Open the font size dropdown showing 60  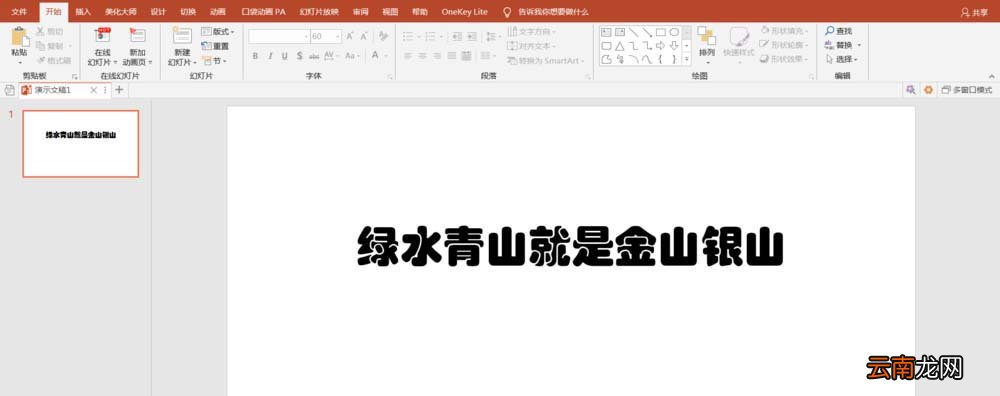(337, 36)
